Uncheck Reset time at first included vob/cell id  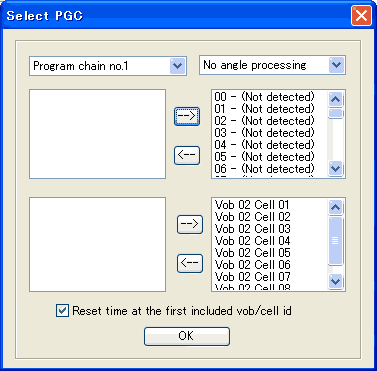(62, 311)
